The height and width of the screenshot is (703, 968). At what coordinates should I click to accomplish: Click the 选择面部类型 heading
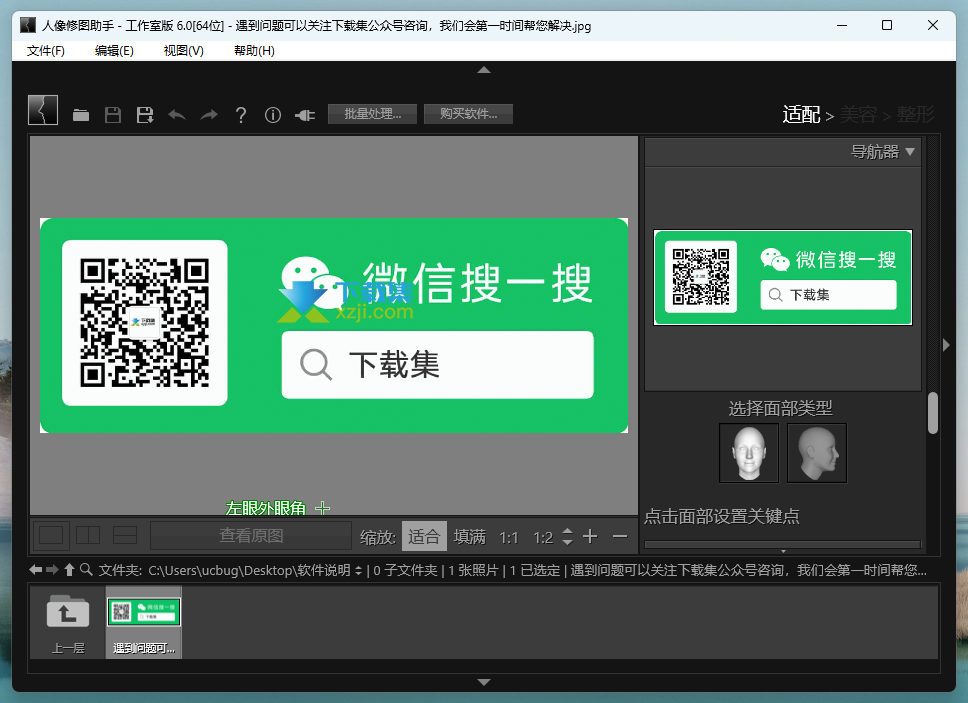(x=780, y=408)
